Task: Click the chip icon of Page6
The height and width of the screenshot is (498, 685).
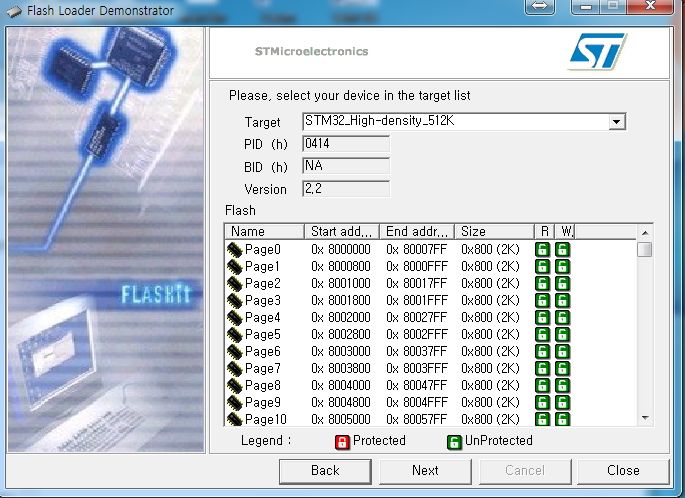Action: [235, 352]
